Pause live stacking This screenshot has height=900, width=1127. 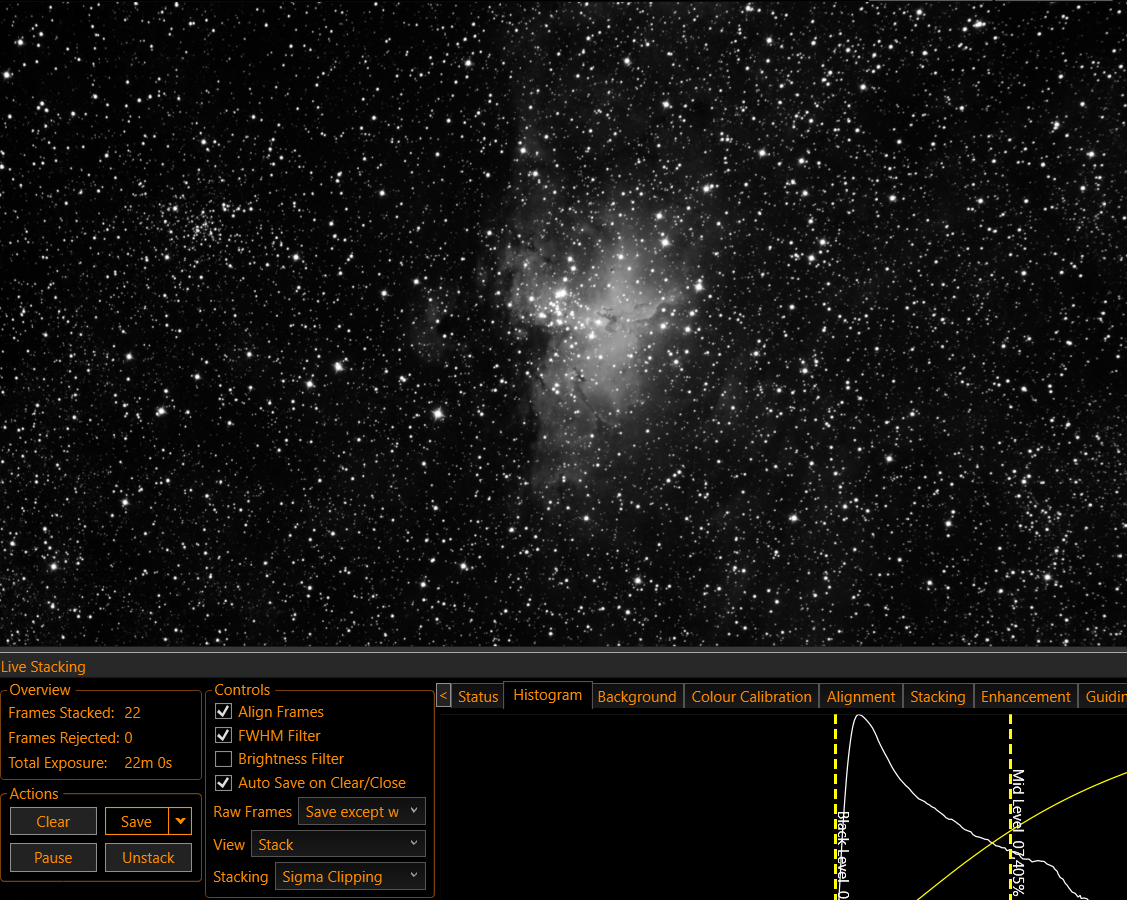[x=53, y=857]
